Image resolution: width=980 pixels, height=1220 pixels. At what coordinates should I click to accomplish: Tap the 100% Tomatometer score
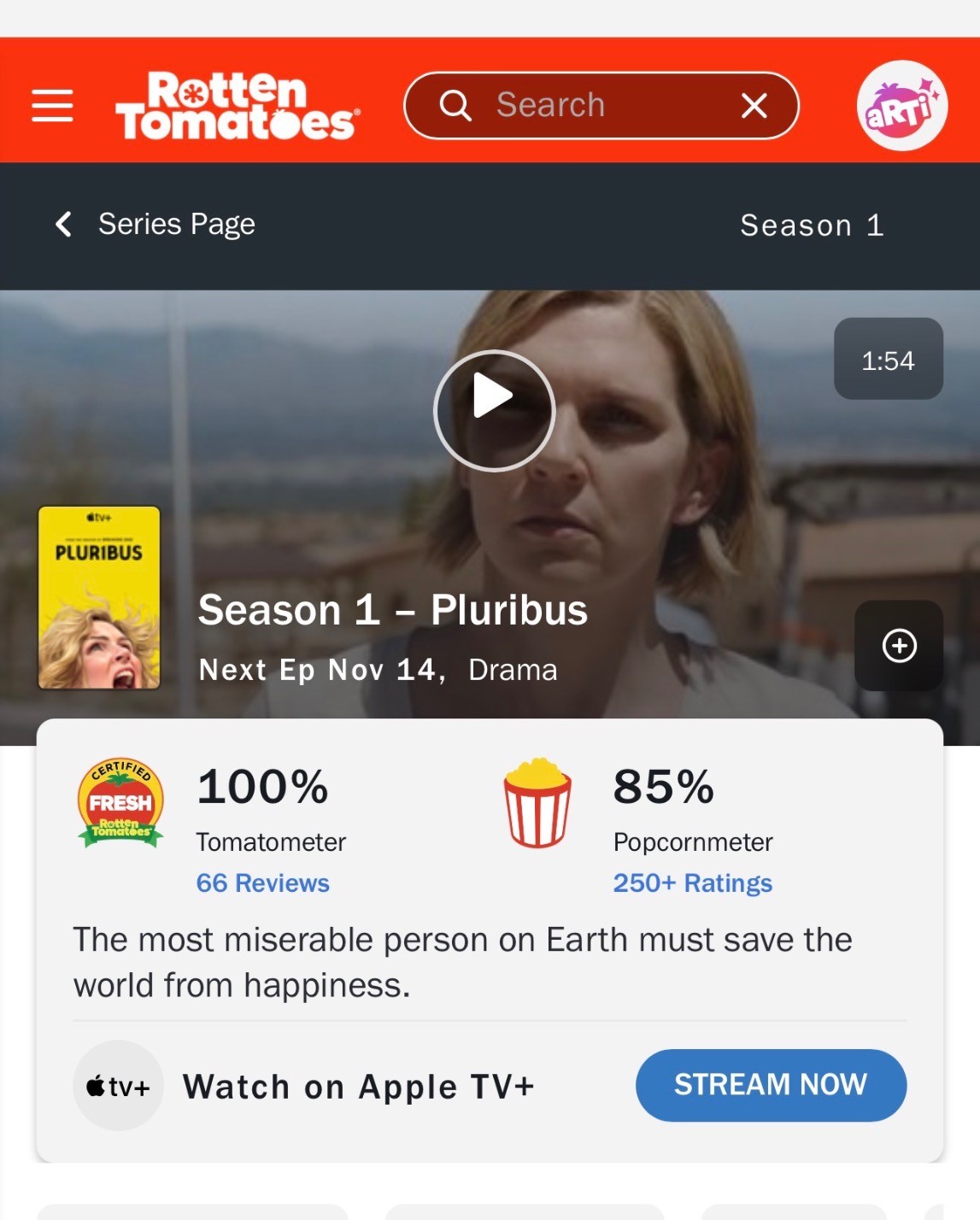coord(262,786)
